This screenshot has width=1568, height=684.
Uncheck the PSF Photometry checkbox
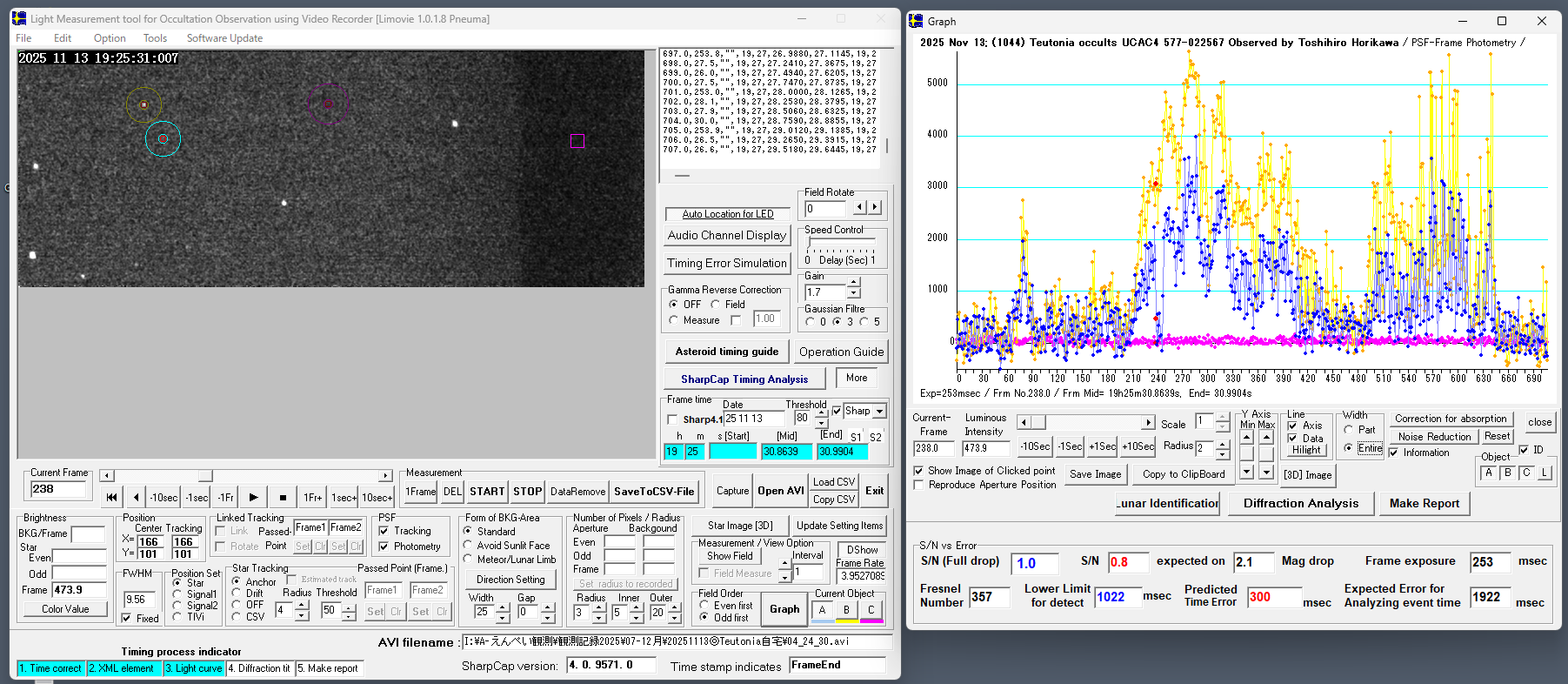(x=384, y=547)
